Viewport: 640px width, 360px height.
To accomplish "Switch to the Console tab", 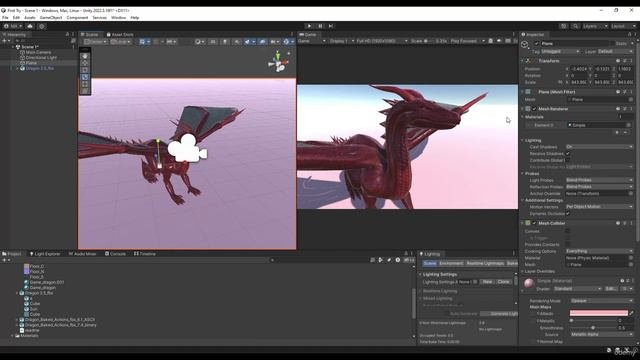I will pyautogui.click(x=116, y=254).
